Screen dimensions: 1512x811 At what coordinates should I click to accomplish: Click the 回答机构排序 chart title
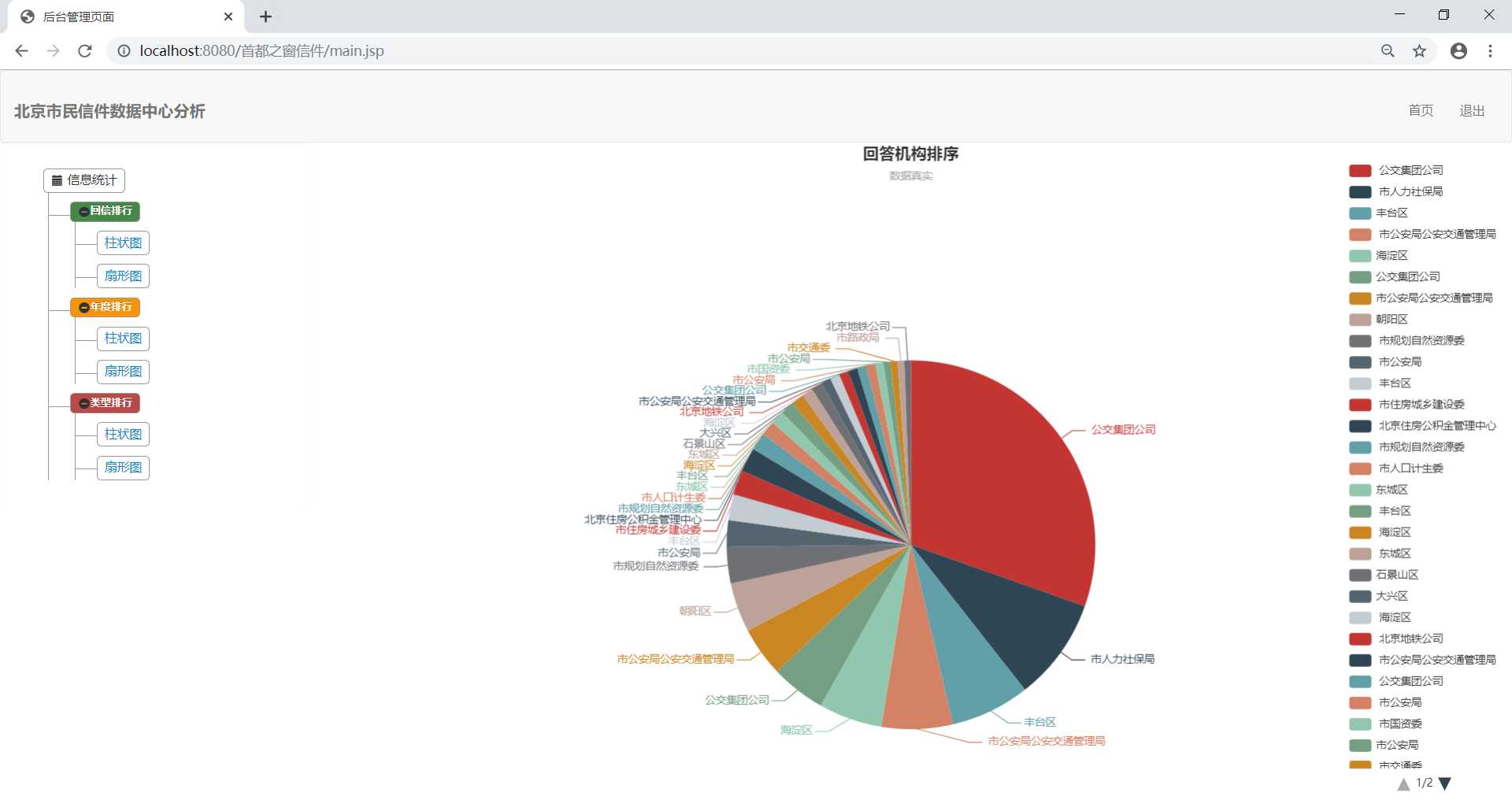click(x=910, y=154)
